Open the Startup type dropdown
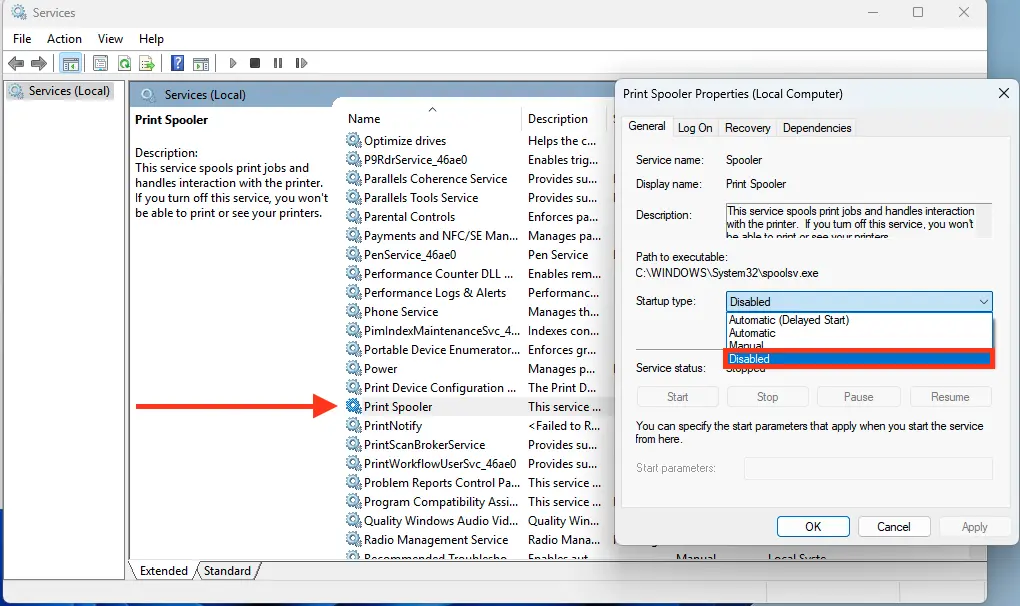1020x606 pixels. [x=859, y=302]
